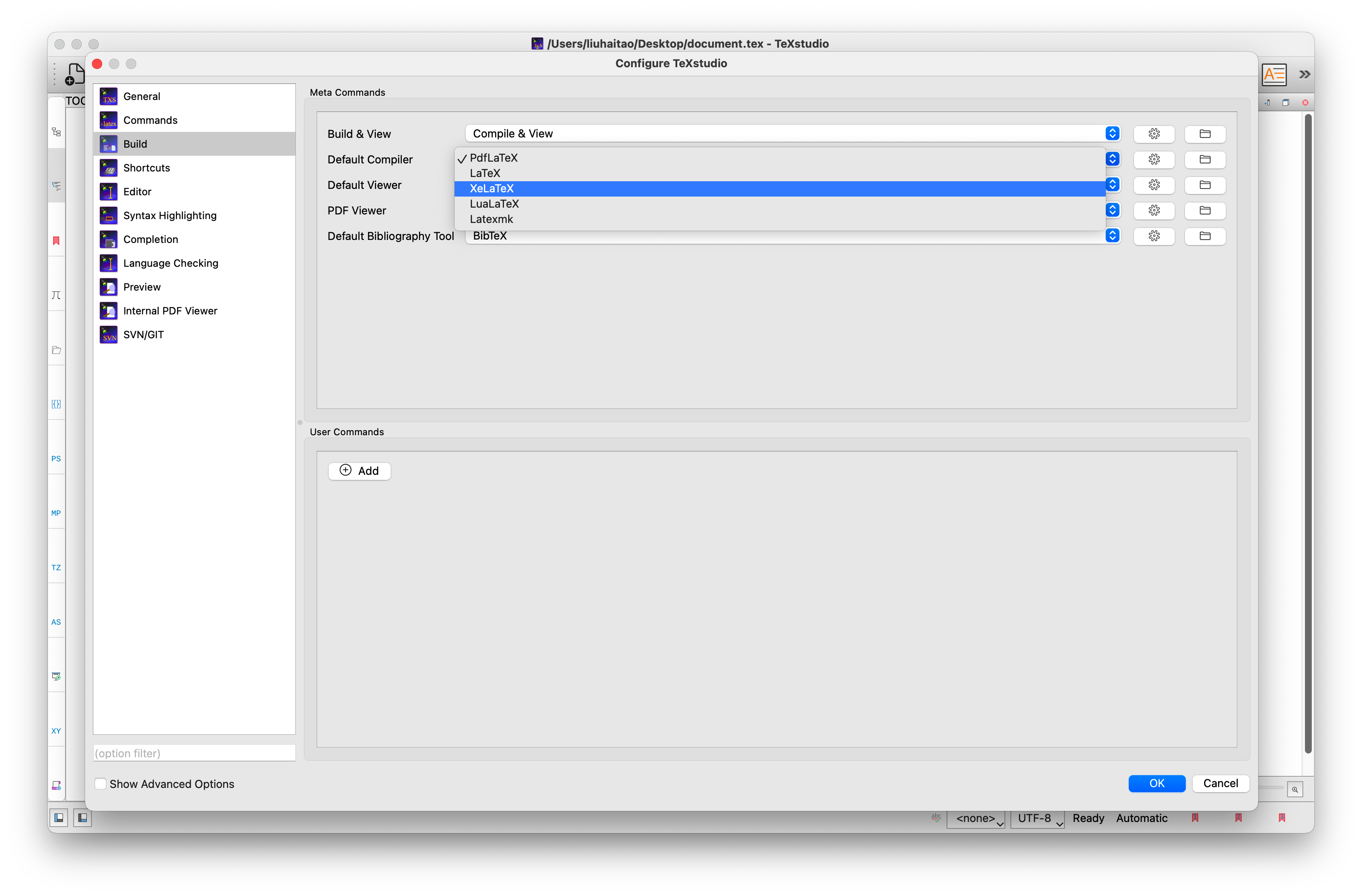The width and height of the screenshot is (1362, 896).
Task: Click the new document toolbar icon
Action: (74, 74)
